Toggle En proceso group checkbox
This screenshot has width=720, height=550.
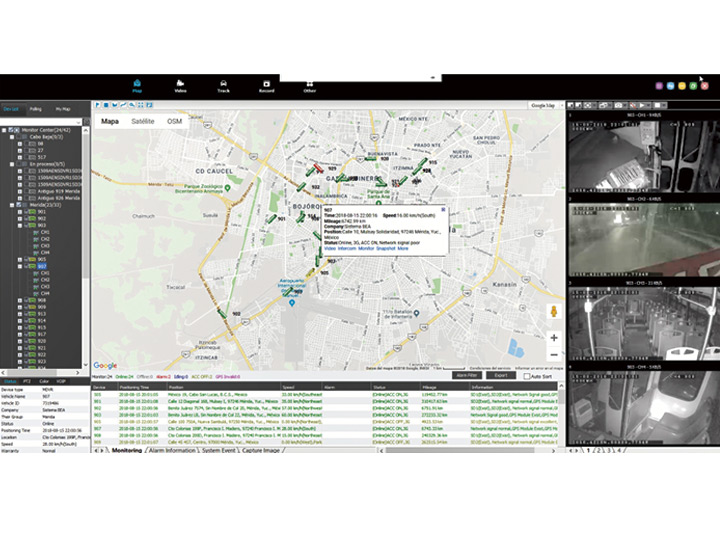tap(19, 164)
